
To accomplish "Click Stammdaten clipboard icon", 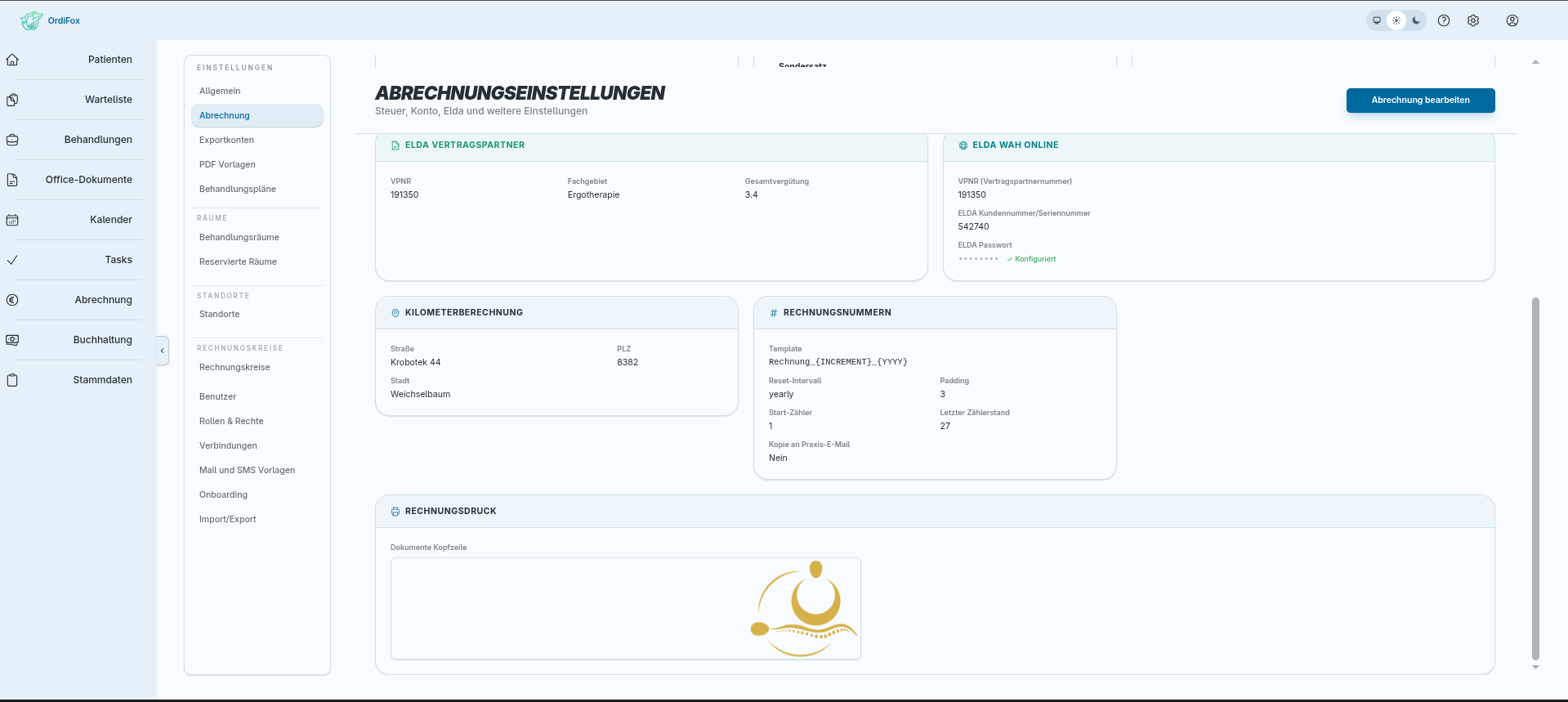I will click(12, 380).
